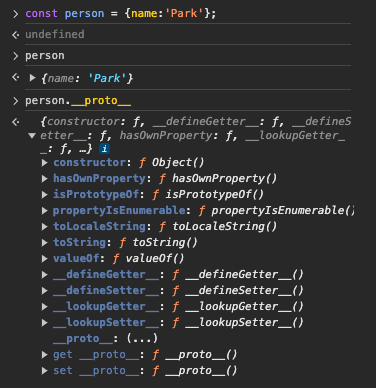Image resolution: width=376 pixels, height=388 pixels.
Task: Expand the __lookupGetter__ entry
Action: (44, 307)
